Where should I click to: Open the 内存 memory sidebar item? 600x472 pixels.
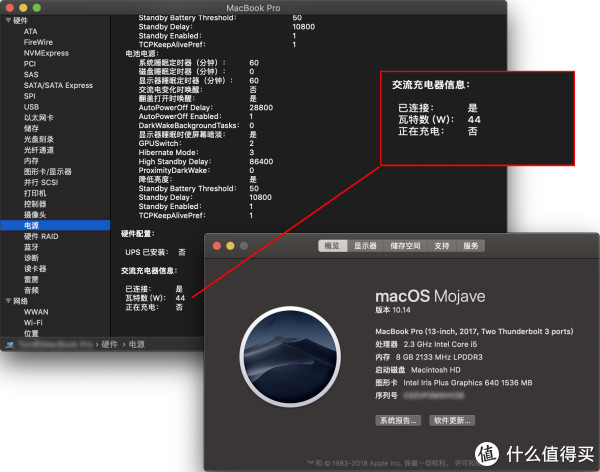click(x=31, y=161)
